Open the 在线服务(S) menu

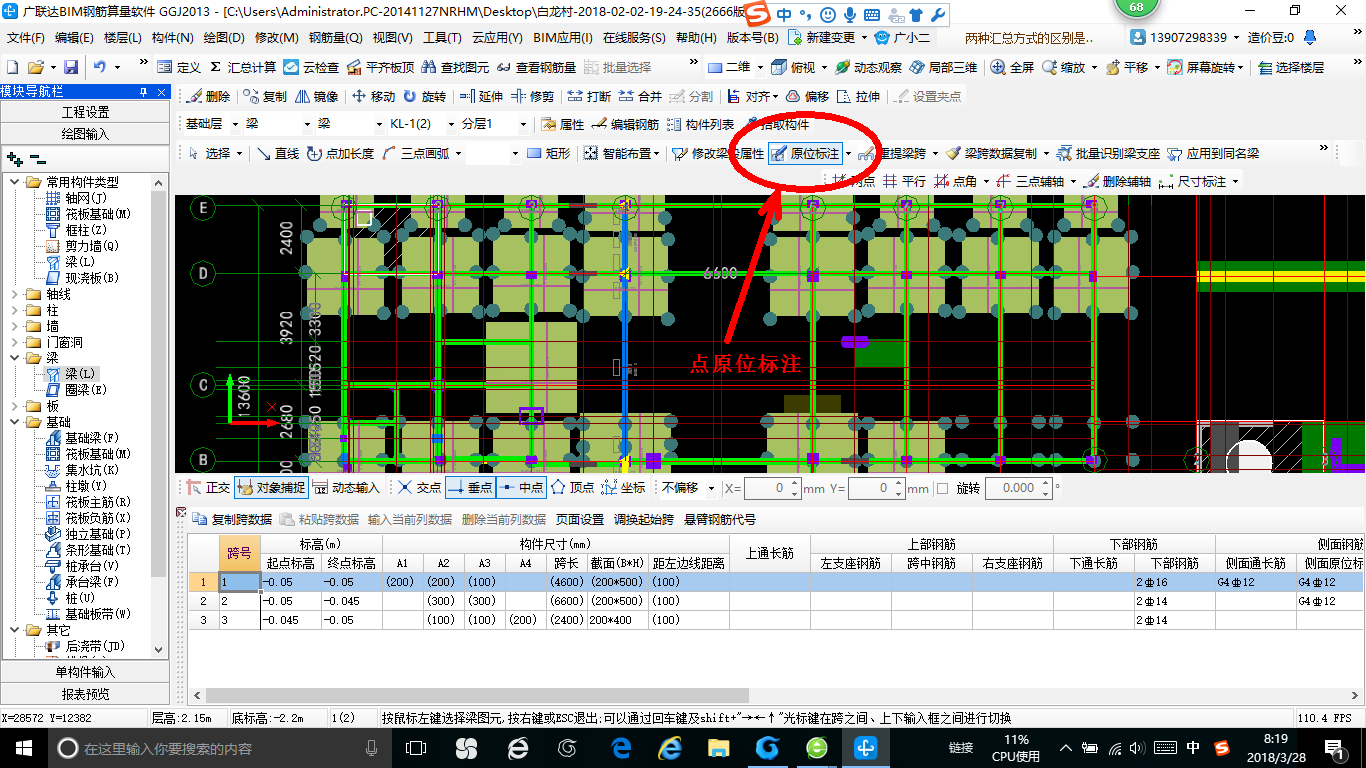[634, 37]
